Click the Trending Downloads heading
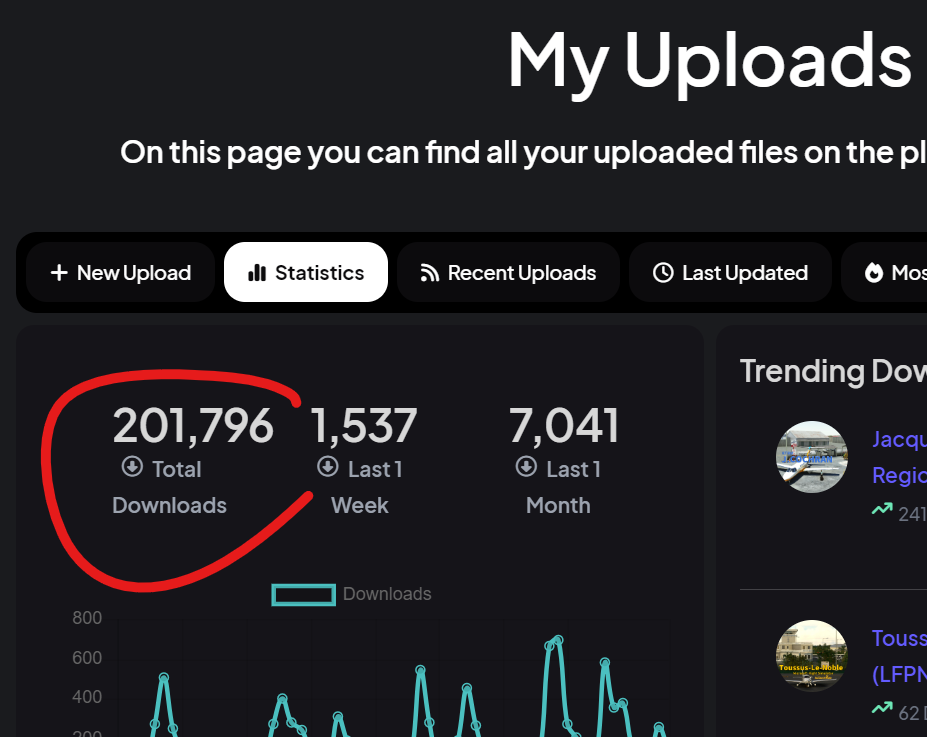Image resolution: width=927 pixels, height=737 pixels. point(833,372)
